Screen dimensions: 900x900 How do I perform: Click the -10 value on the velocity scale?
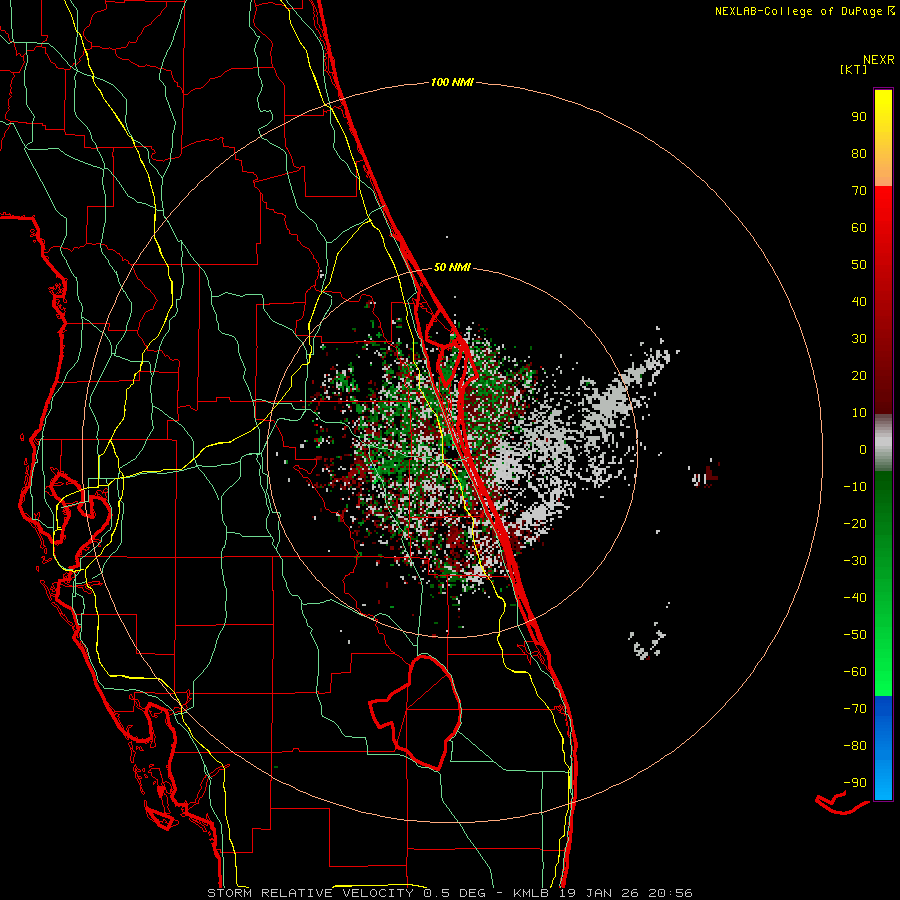[x=855, y=487]
